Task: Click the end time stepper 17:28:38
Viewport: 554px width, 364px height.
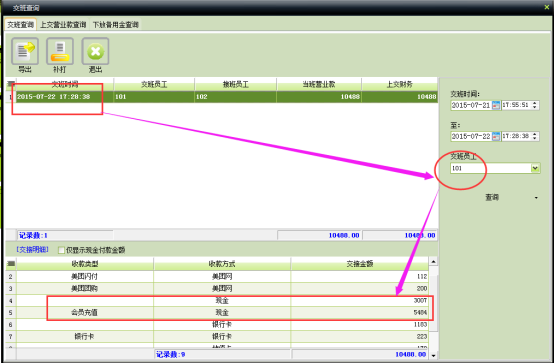Action: 535,136
